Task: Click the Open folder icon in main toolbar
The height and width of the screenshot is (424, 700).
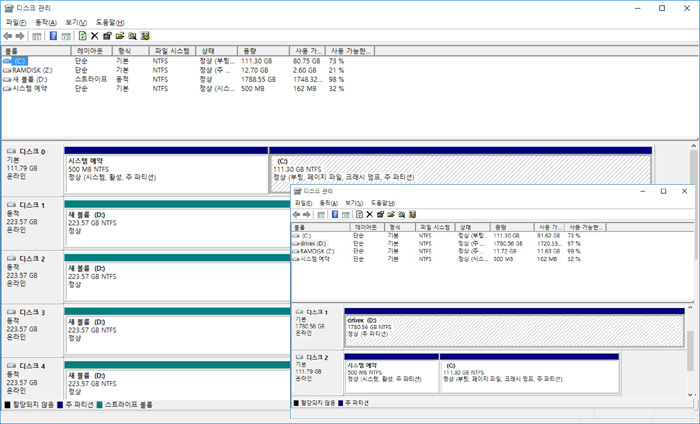Action: [x=120, y=35]
